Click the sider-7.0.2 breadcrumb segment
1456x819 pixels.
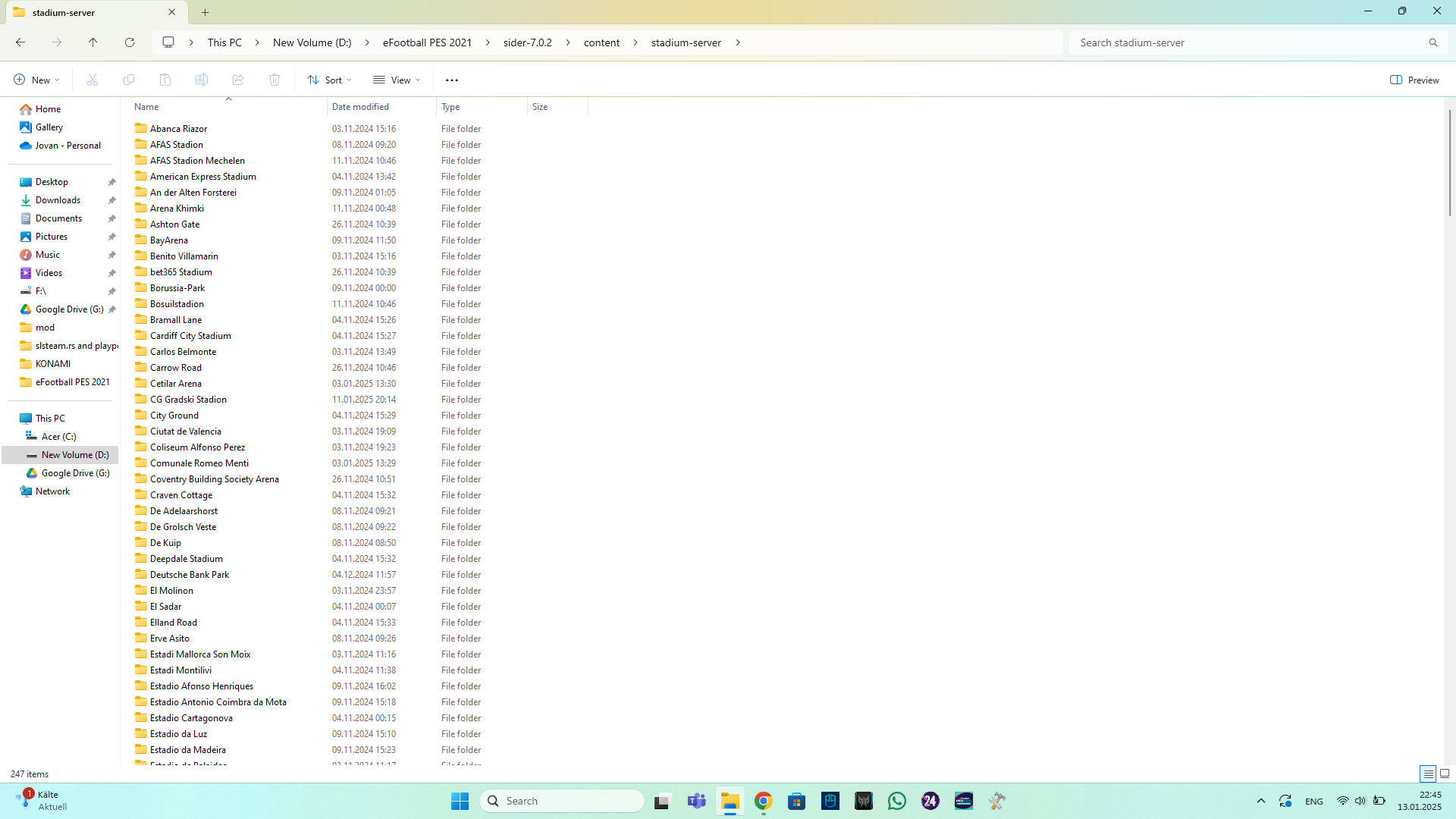click(527, 42)
